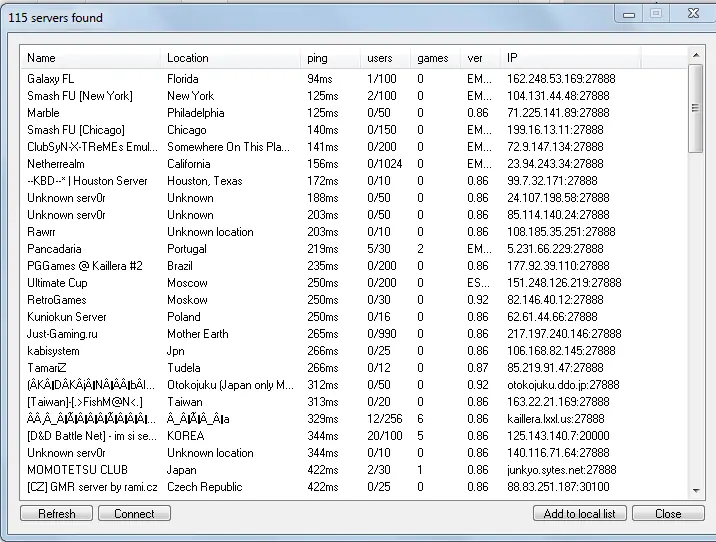Click the Czech Republic location cell

[205, 487]
